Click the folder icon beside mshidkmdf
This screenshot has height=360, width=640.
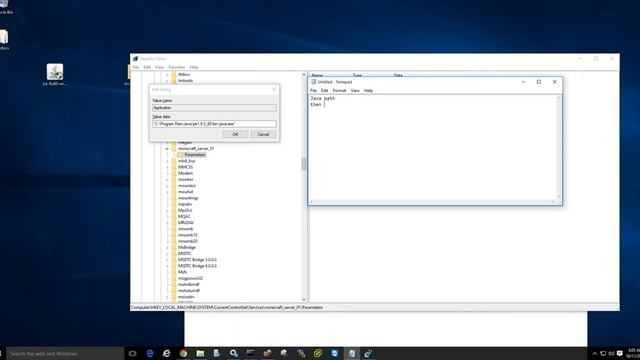click(x=174, y=284)
